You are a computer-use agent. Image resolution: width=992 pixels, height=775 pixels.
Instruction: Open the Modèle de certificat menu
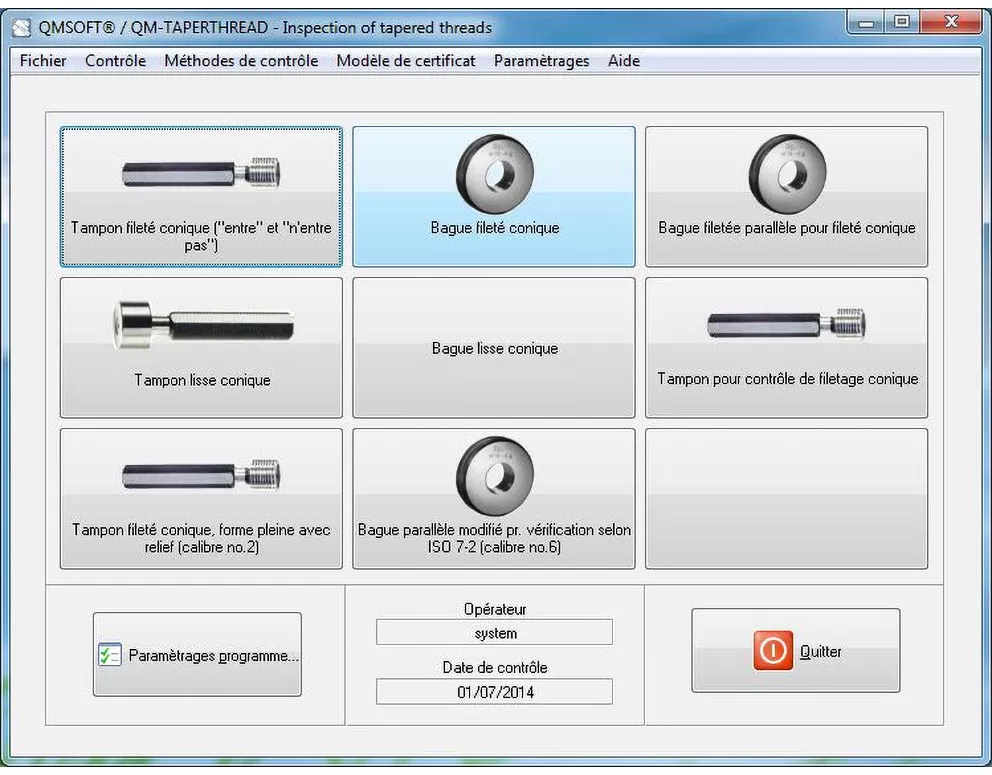406,61
